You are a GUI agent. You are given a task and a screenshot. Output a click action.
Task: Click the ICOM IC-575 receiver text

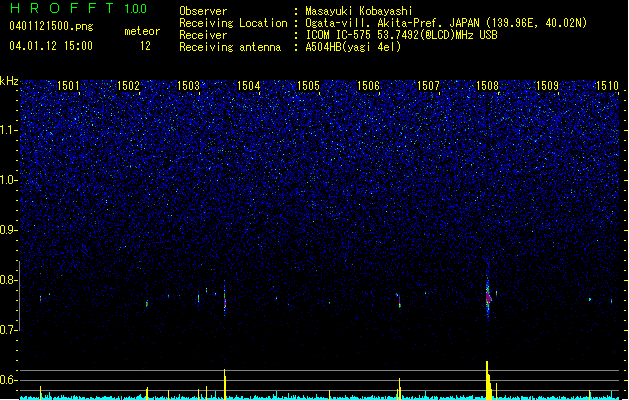coord(401,35)
